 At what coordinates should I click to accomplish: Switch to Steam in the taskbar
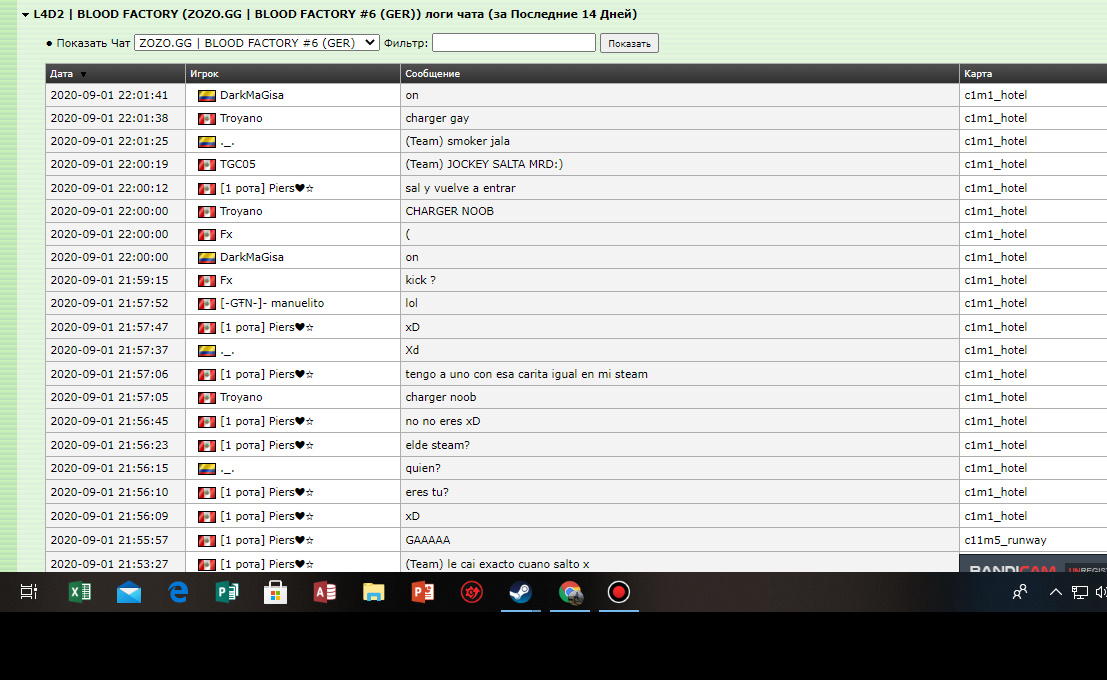[x=521, y=592]
